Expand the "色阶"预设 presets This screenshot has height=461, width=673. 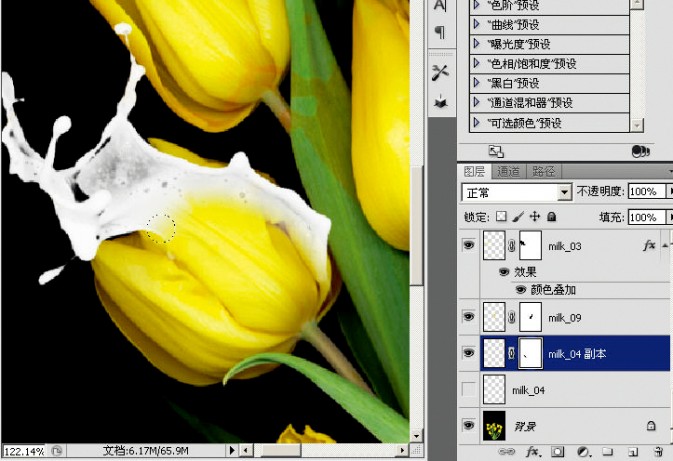click(x=476, y=5)
